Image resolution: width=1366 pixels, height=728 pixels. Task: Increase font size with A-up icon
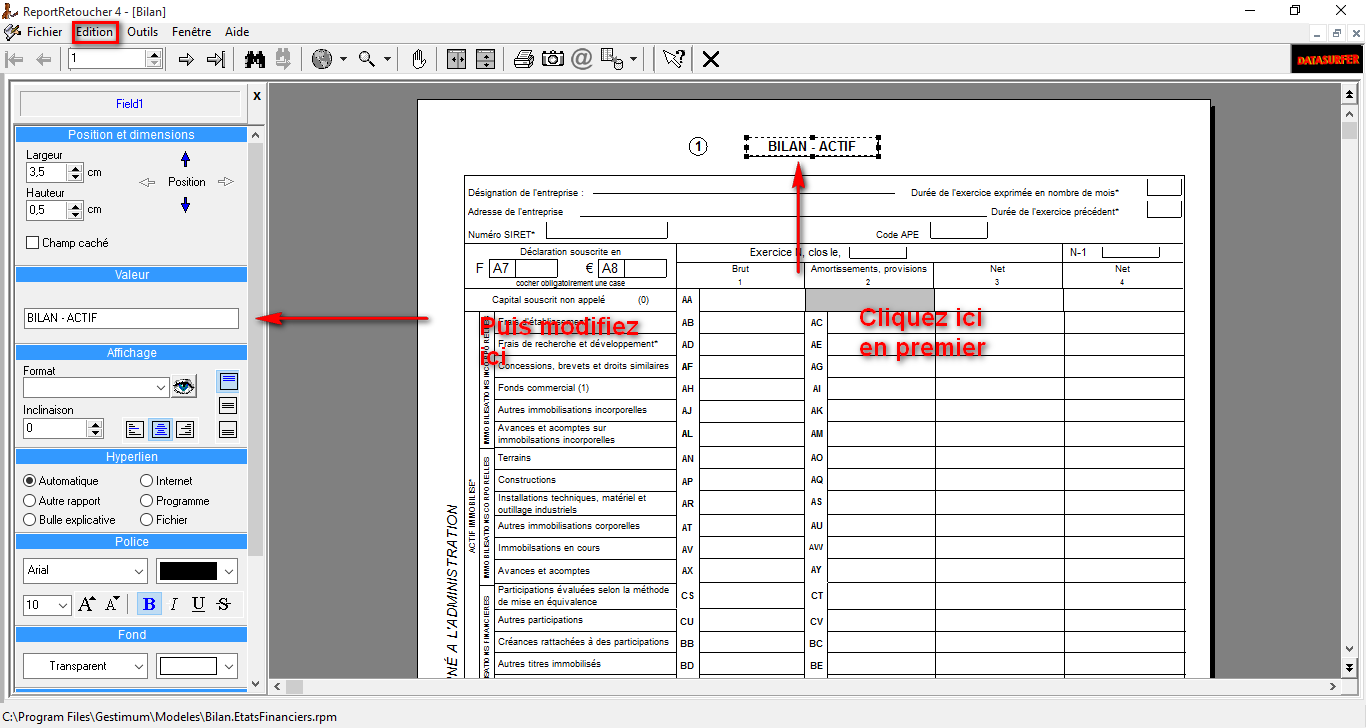point(87,604)
